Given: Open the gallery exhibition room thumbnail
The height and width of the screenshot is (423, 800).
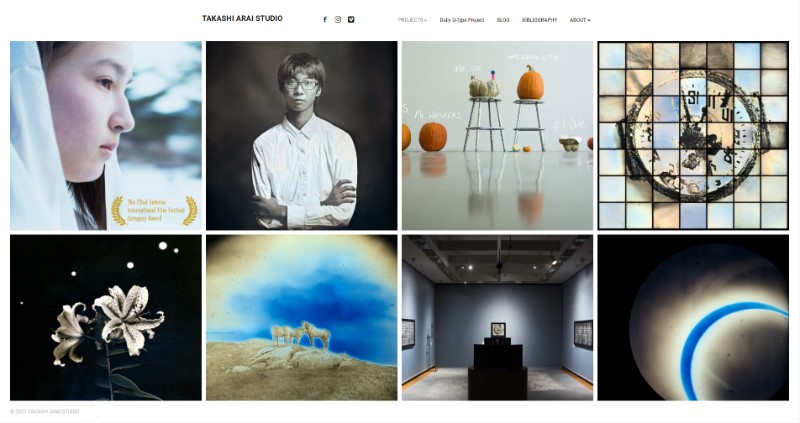Looking at the screenshot, I should coord(497,317).
